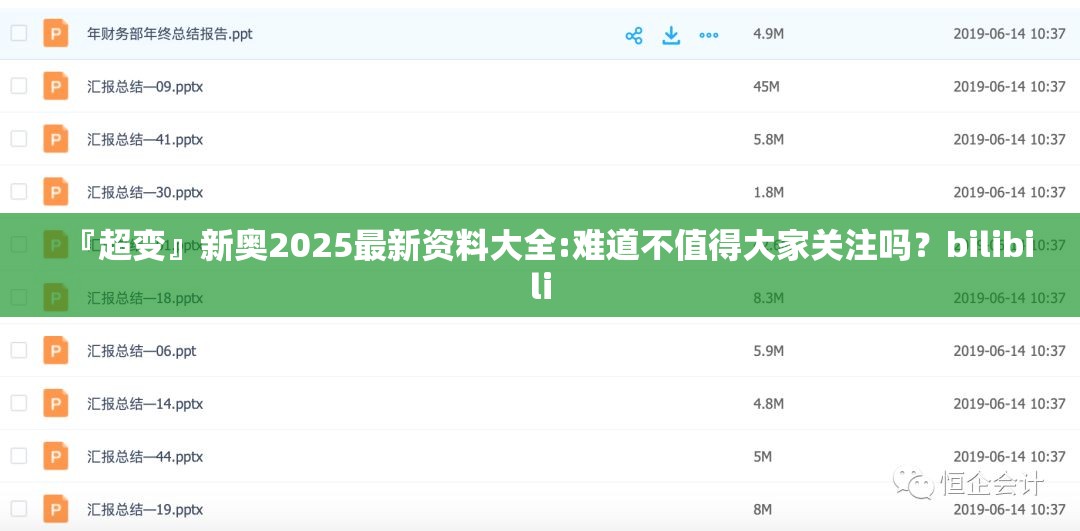
Task: Click the file name 汇报总结—41.pptx
Action: tap(145, 140)
